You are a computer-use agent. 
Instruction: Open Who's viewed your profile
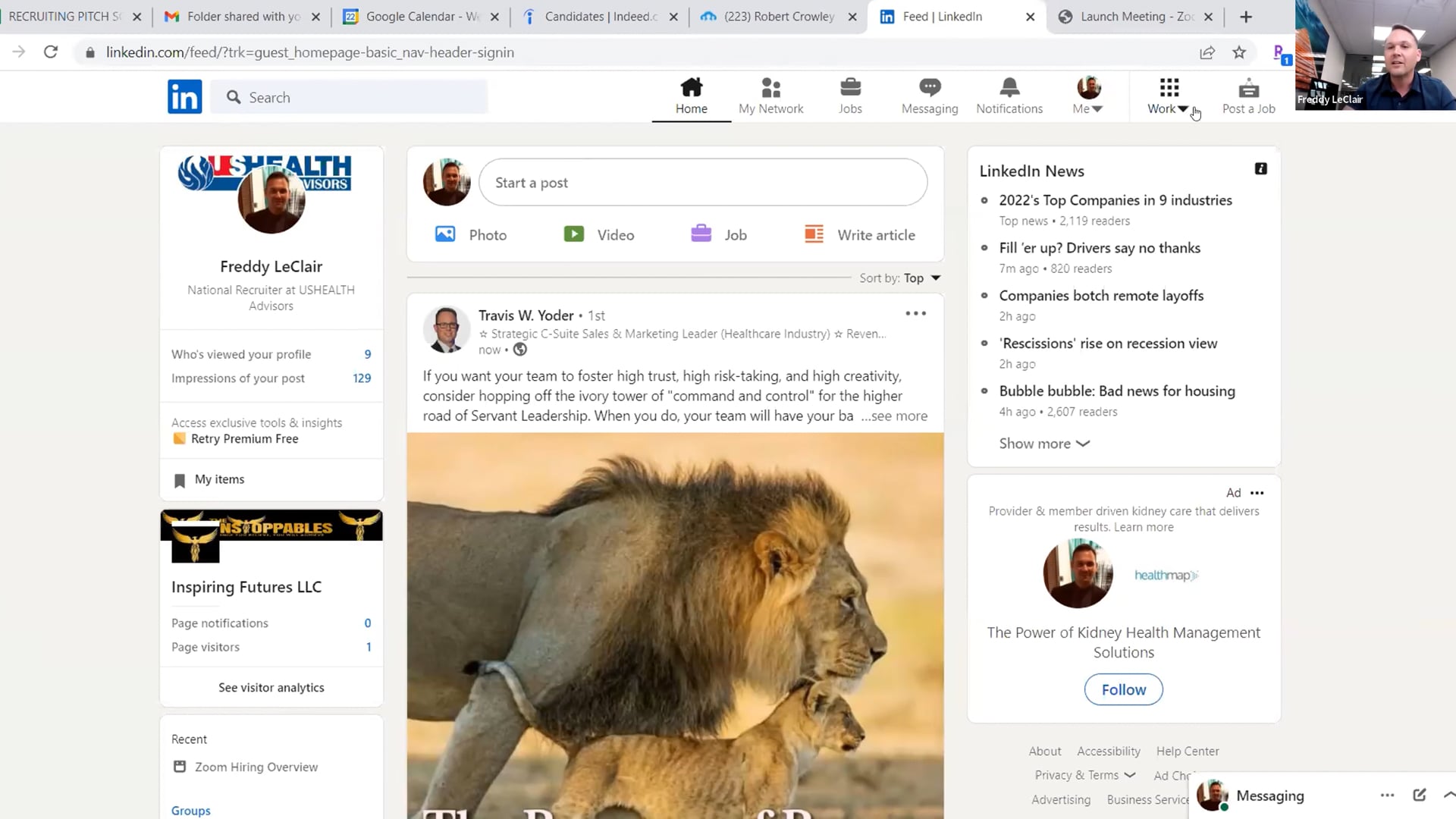(271, 354)
